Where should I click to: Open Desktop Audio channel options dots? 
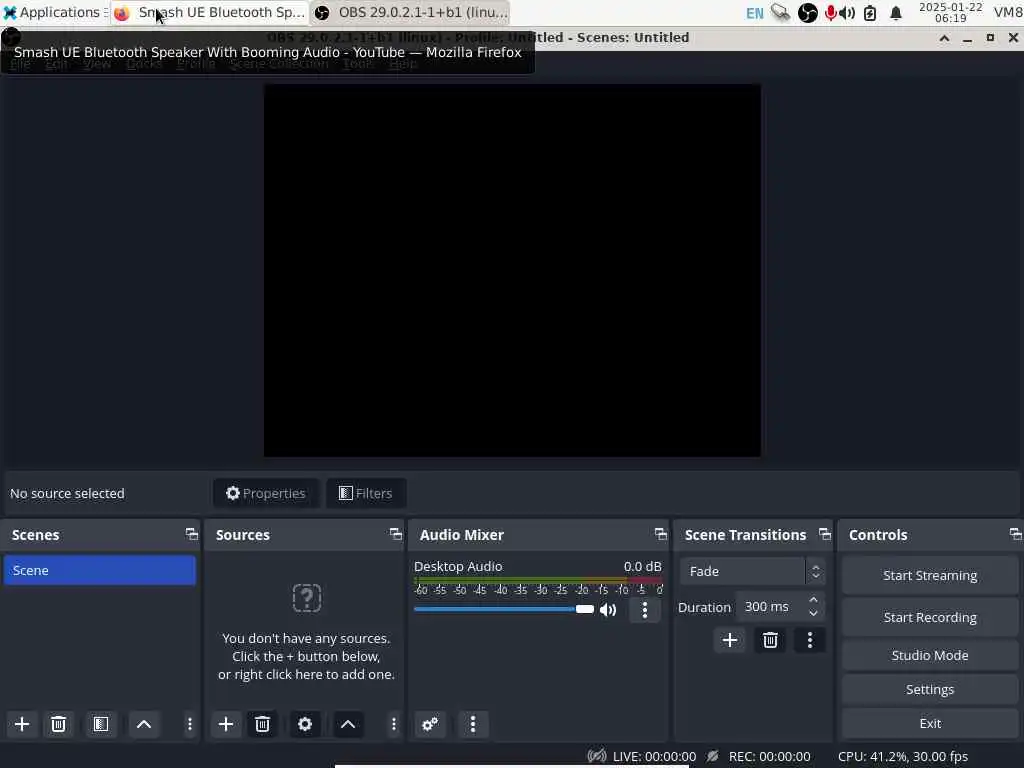pos(645,609)
